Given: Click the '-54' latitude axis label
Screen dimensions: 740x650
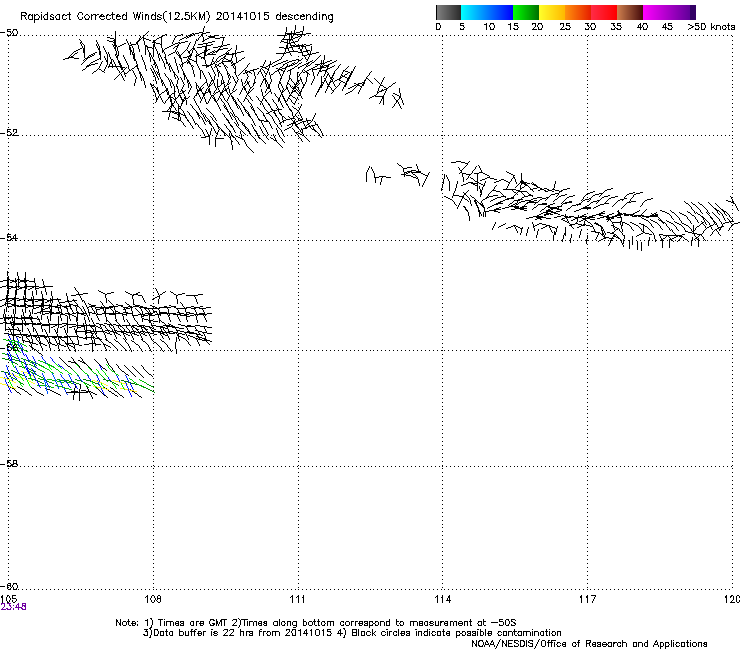Looking at the screenshot, I should (9, 237).
